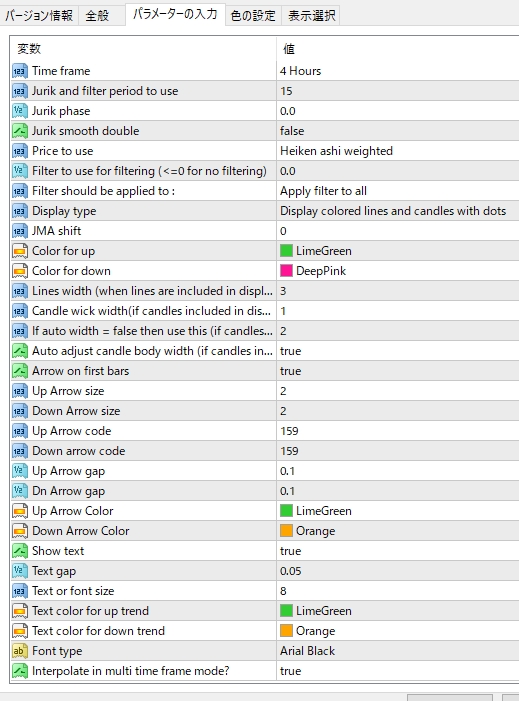The image size is (519, 701).
Task: Click the icon beside Text or font size
Action: [x=20, y=591]
